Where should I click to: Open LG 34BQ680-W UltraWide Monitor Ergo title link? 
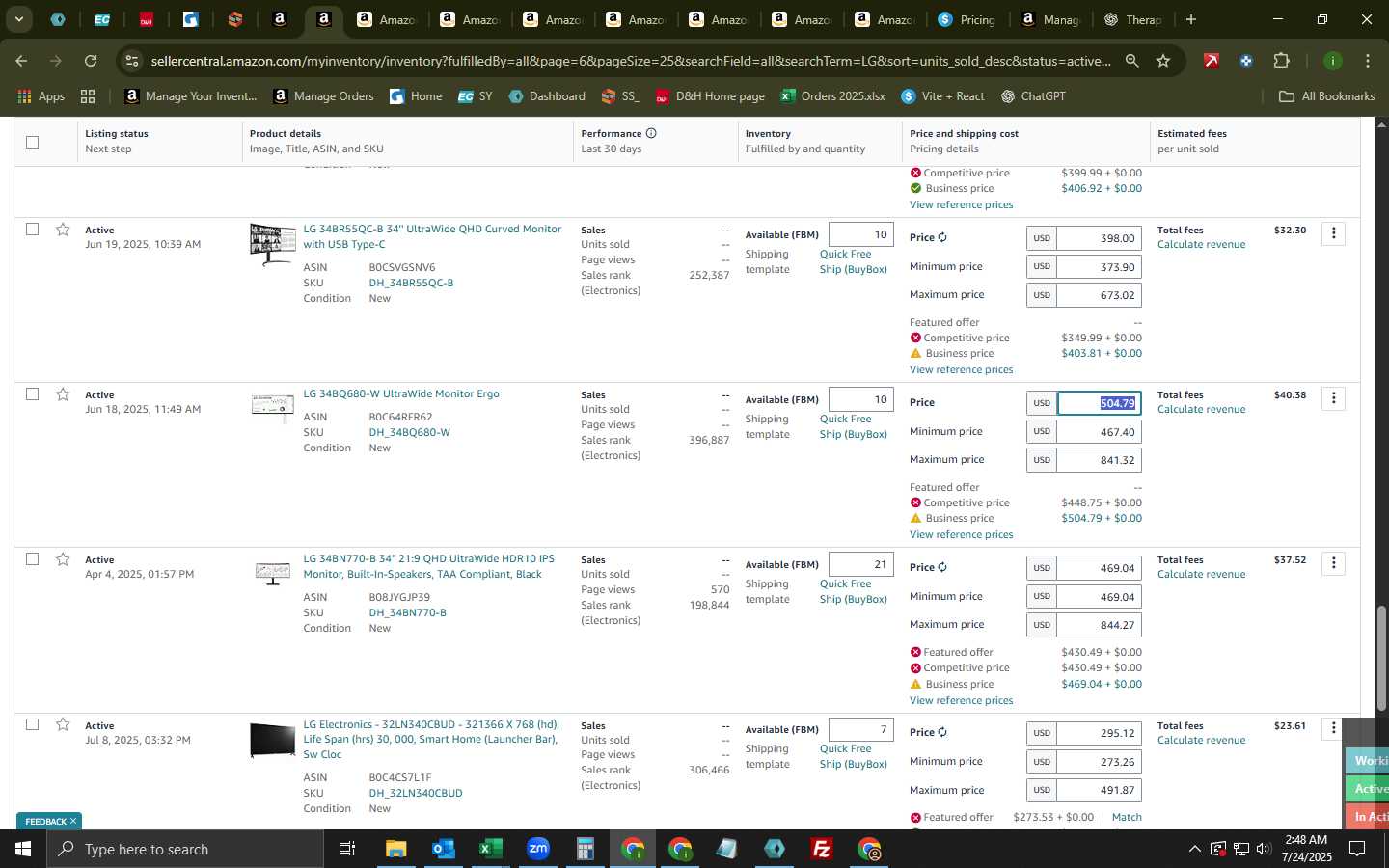[401, 393]
